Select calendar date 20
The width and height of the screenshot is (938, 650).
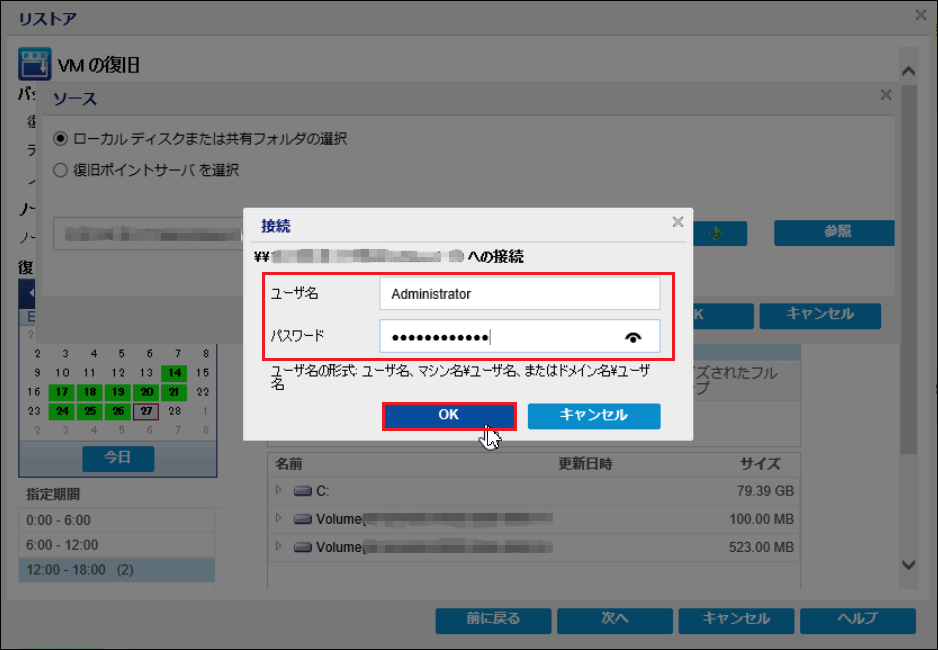click(146, 392)
